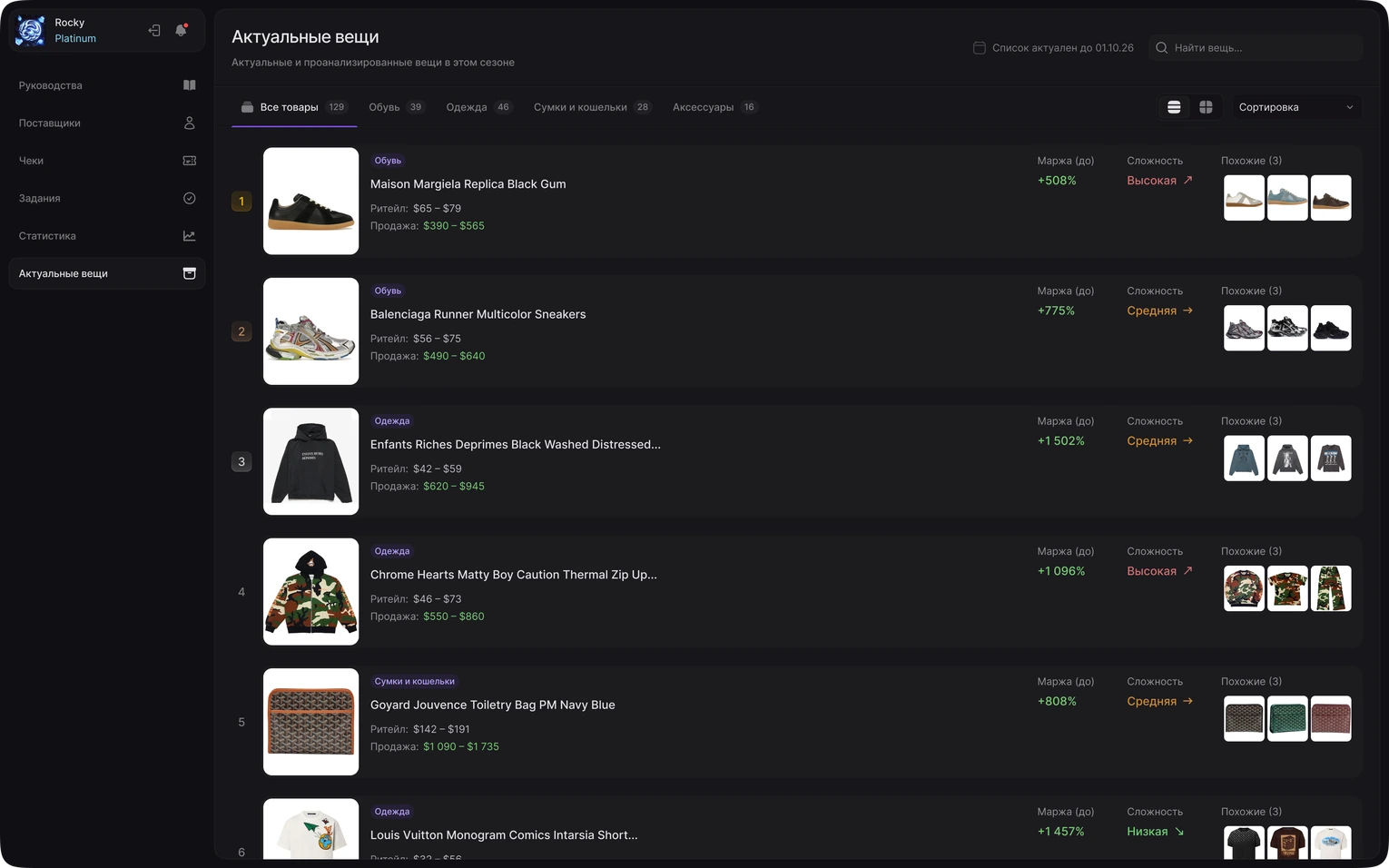Viewport: 1389px width, 868px height.
Task: Open Enfants Riches Deprimes hoodie title
Action: [x=515, y=445]
